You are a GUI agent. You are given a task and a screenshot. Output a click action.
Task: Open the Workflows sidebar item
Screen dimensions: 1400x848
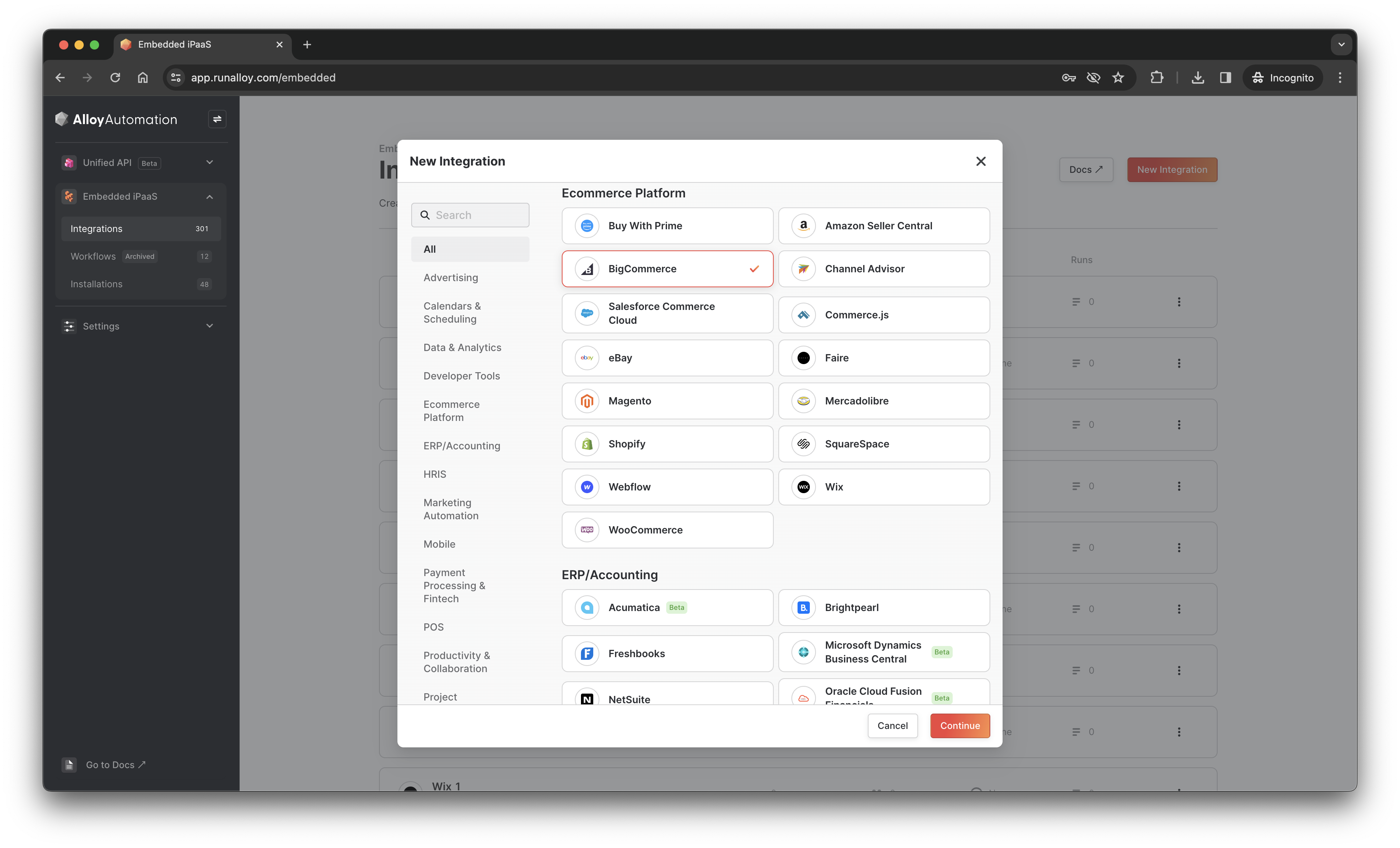93,256
